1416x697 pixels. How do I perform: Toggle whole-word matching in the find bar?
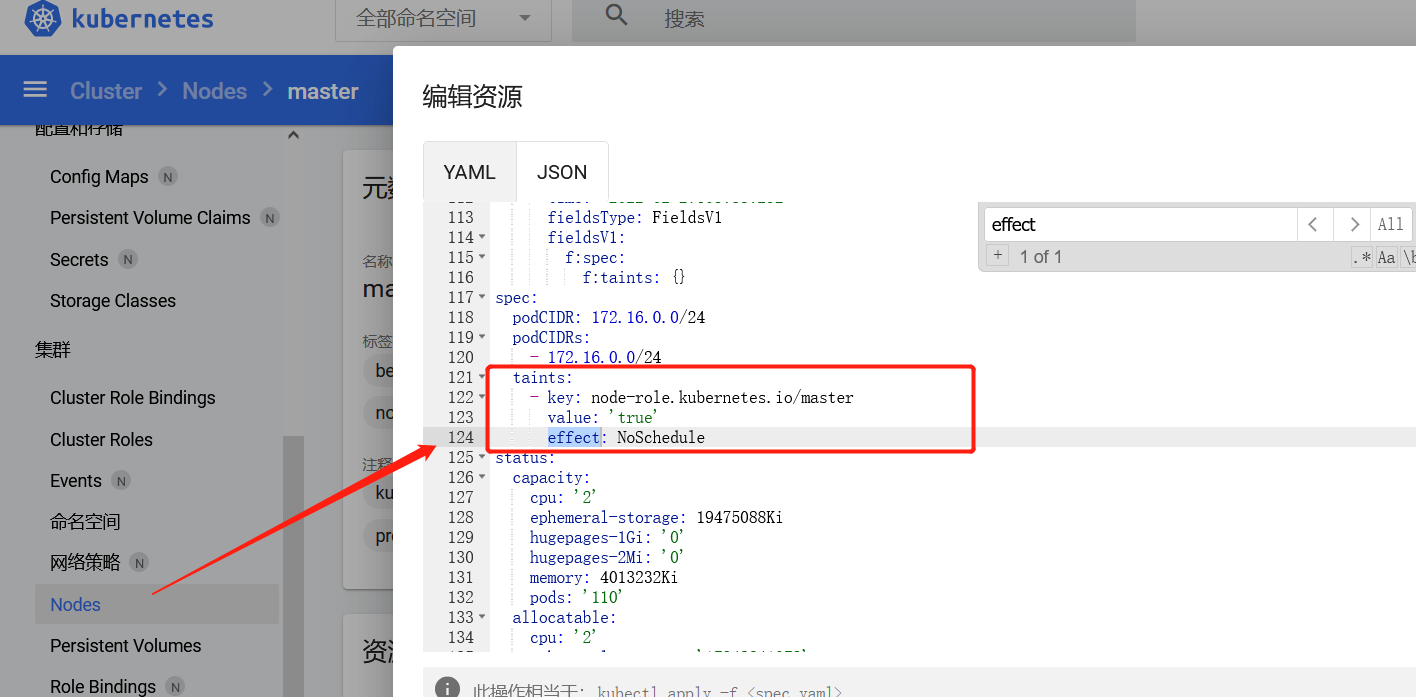(x=1408, y=257)
